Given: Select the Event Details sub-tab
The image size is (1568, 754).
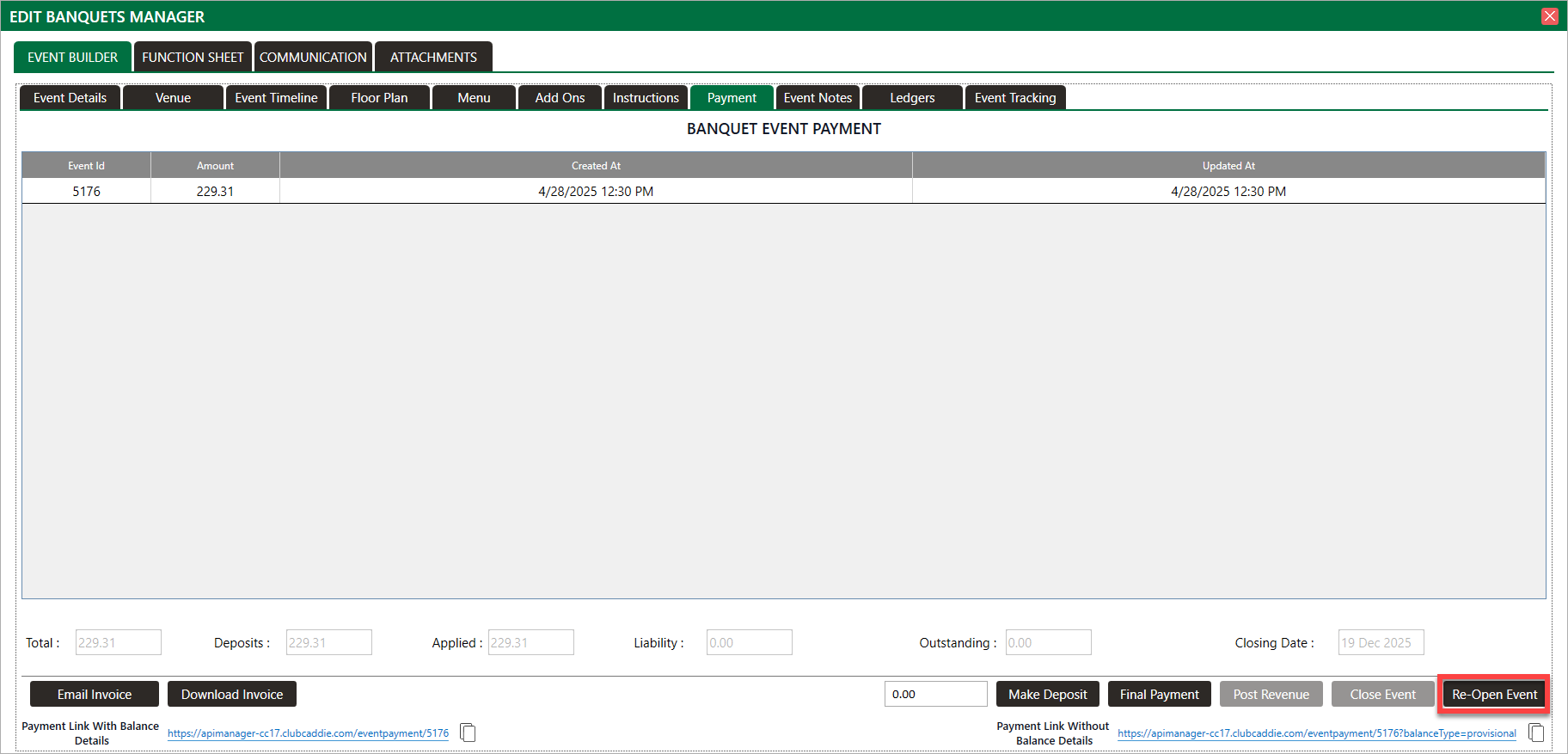Looking at the screenshot, I should pos(70,98).
